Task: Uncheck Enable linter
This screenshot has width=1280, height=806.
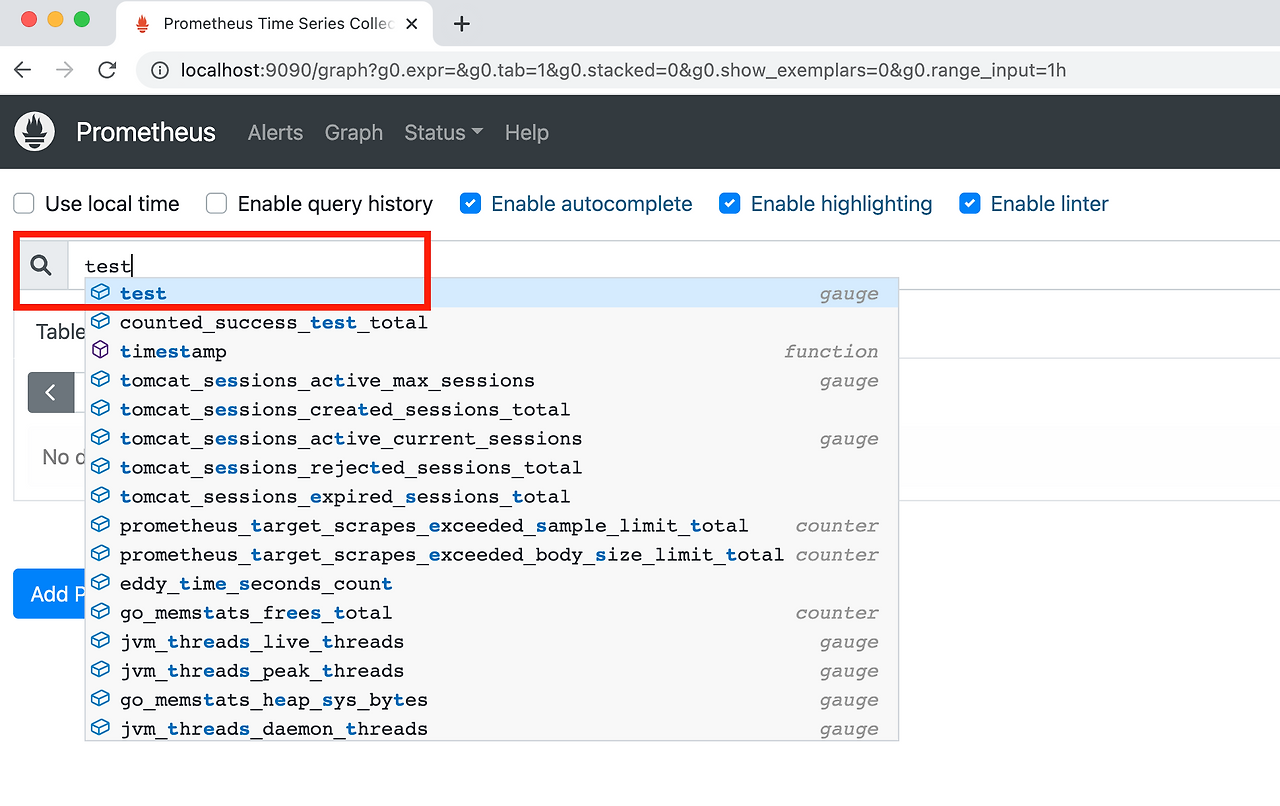Action: [x=969, y=204]
